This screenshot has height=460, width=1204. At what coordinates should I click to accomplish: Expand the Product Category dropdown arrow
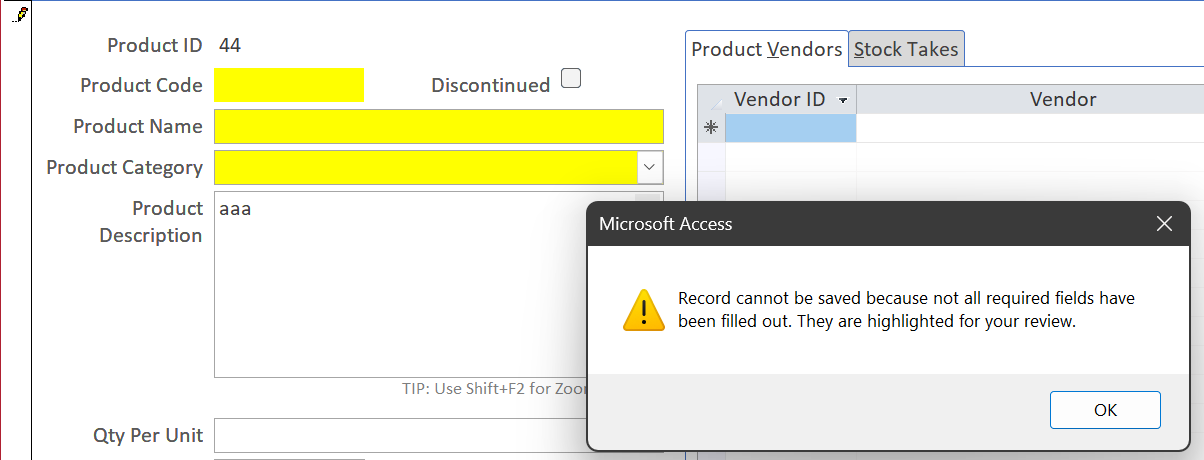tap(650, 167)
